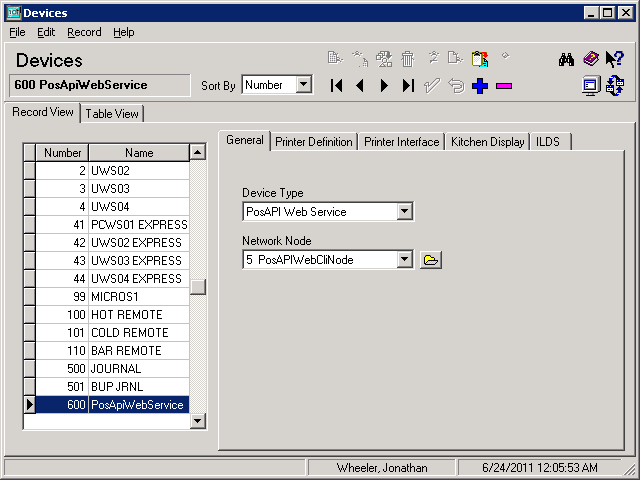The image size is (640, 480).
Task: Select the General tab
Action: pyautogui.click(x=244, y=140)
